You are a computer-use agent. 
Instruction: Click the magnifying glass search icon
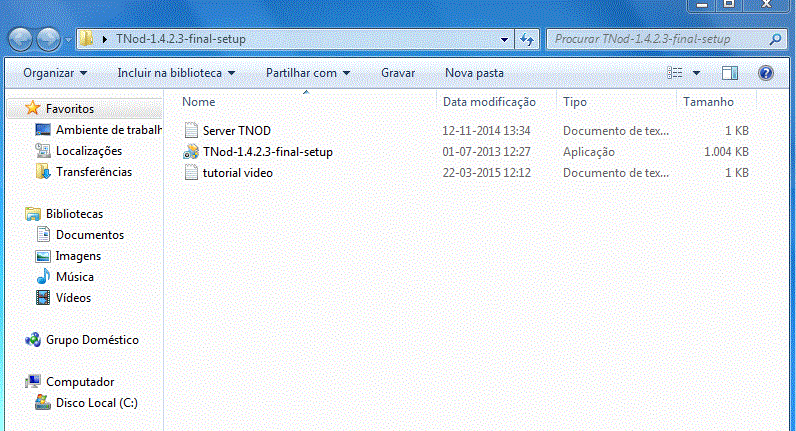coord(775,39)
